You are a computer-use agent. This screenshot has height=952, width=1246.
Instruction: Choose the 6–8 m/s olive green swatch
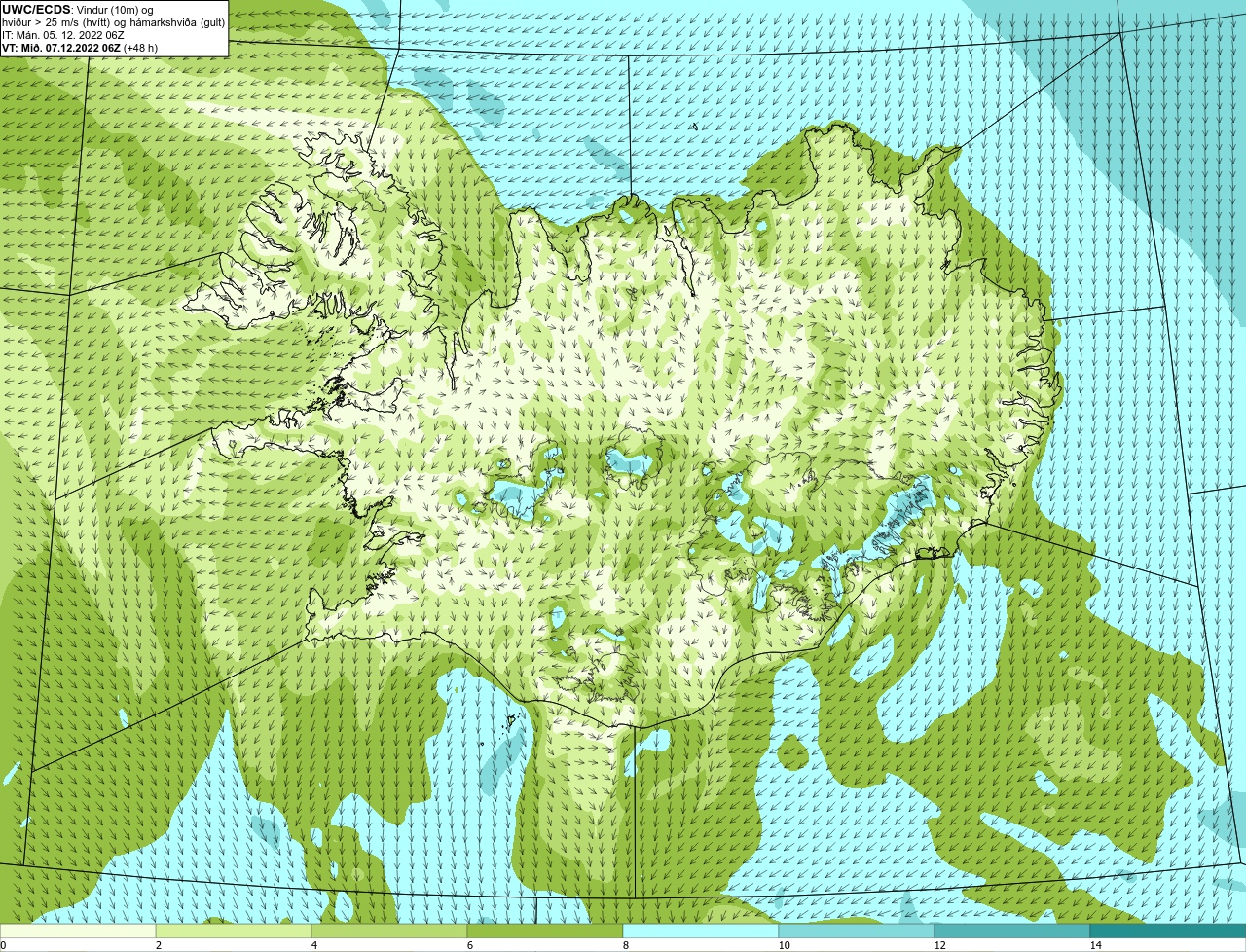(545, 931)
